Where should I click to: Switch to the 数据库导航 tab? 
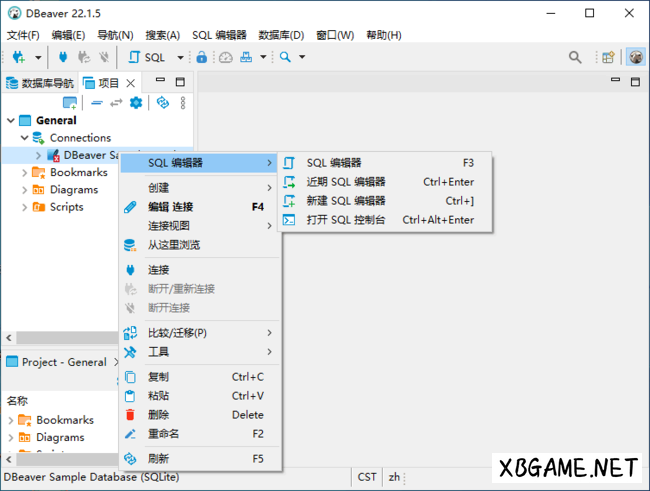tap(40, 83)
